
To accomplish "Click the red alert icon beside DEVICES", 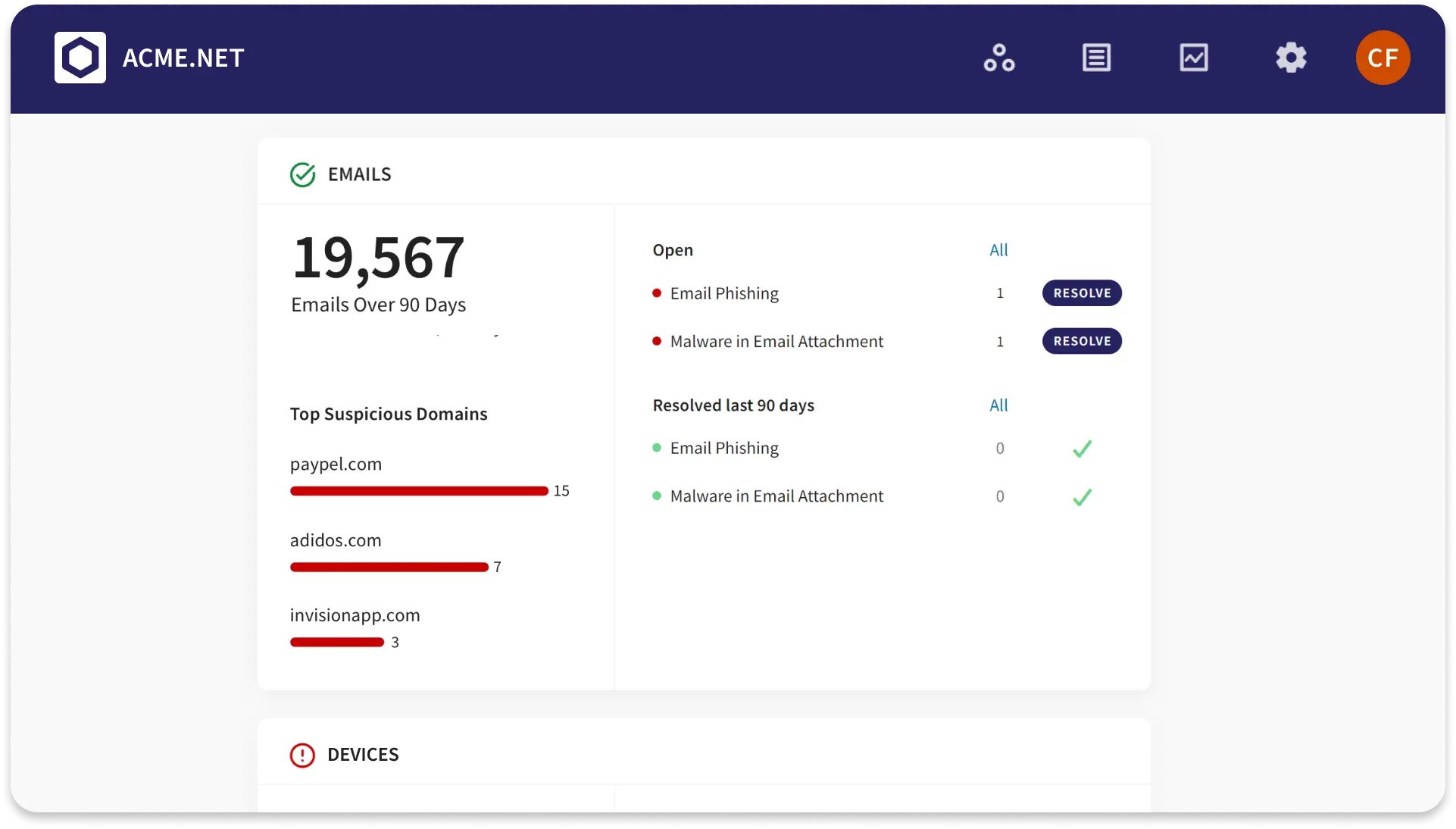I will click(x=302, y=755).
